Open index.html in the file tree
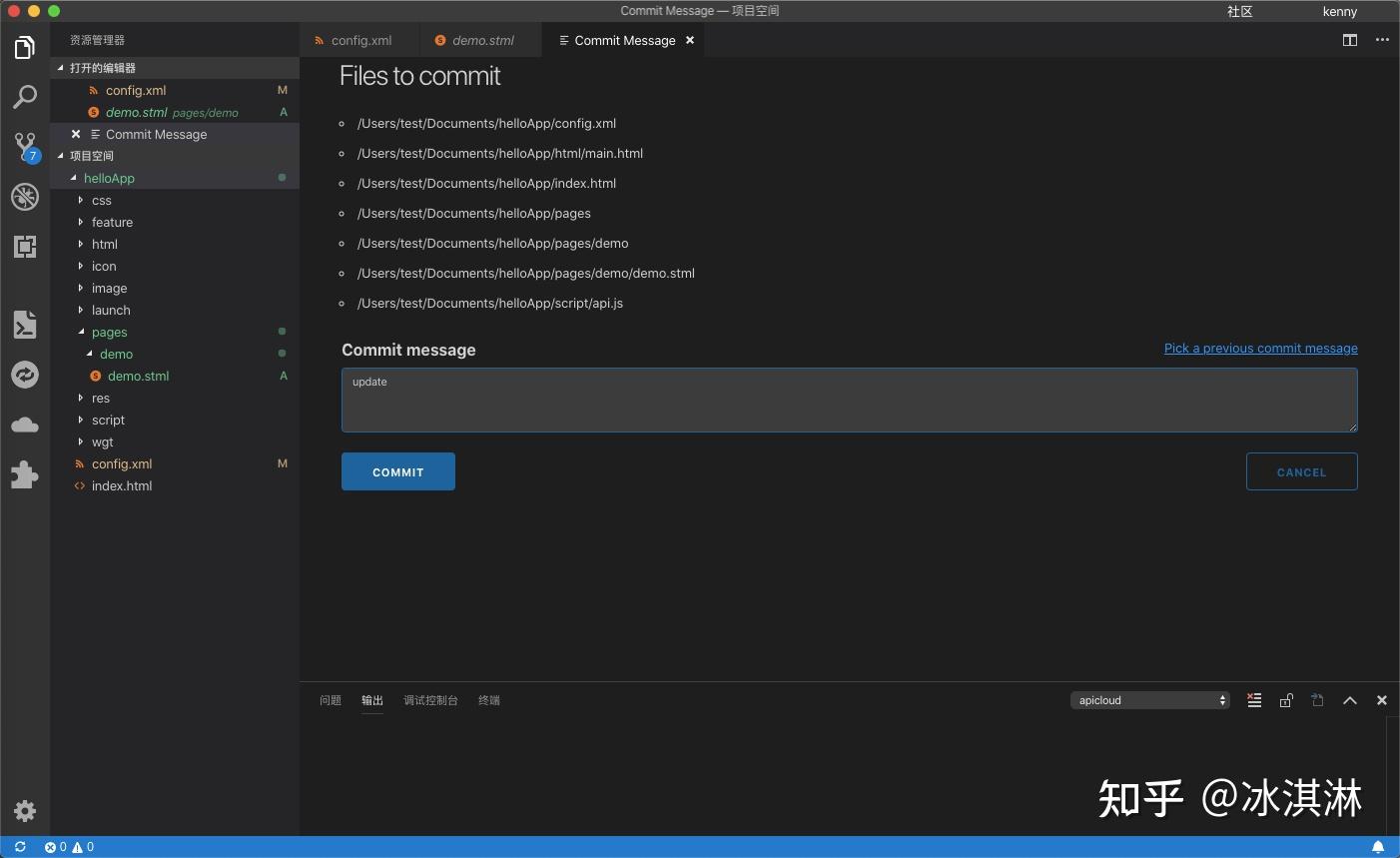This screenshot has width=1400, height=858. (175, 485)
